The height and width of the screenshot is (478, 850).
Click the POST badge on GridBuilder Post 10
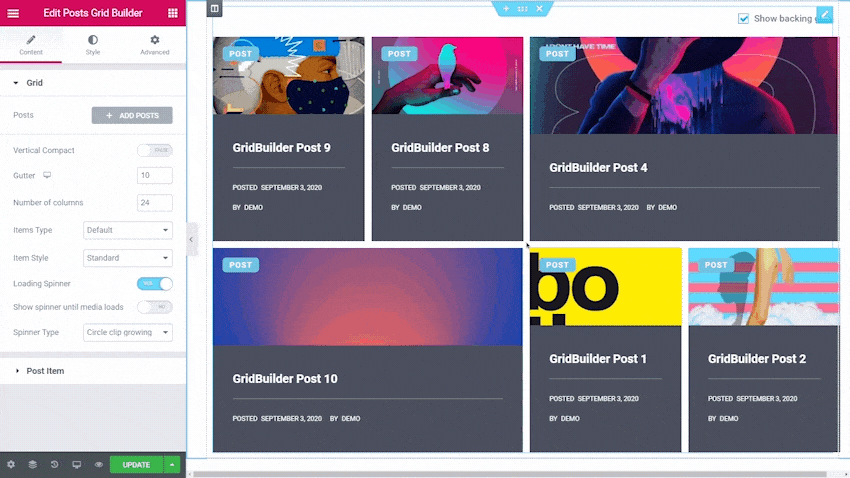tap(241, 264)
